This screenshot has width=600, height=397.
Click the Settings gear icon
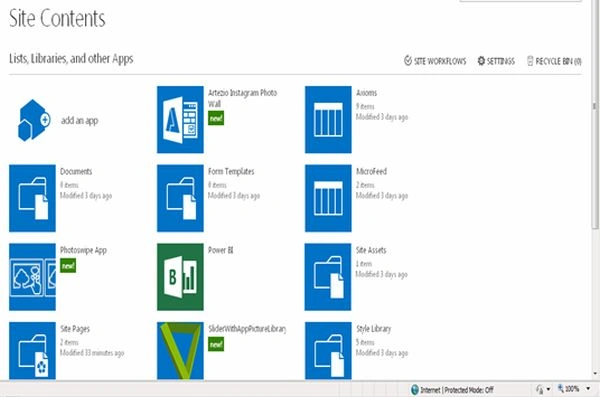[481, 60]
